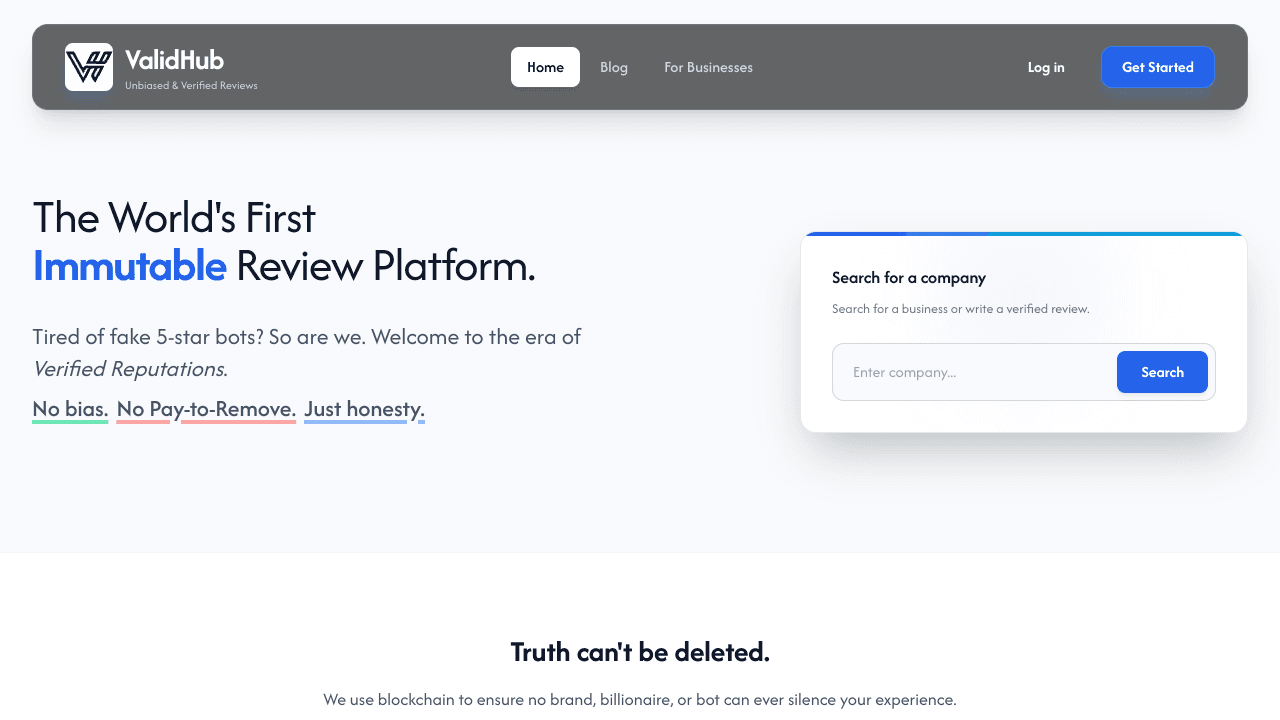Click the Log in link
Image resolution: width=1280 pixels, height=720 pixels.
[1046, 67]
